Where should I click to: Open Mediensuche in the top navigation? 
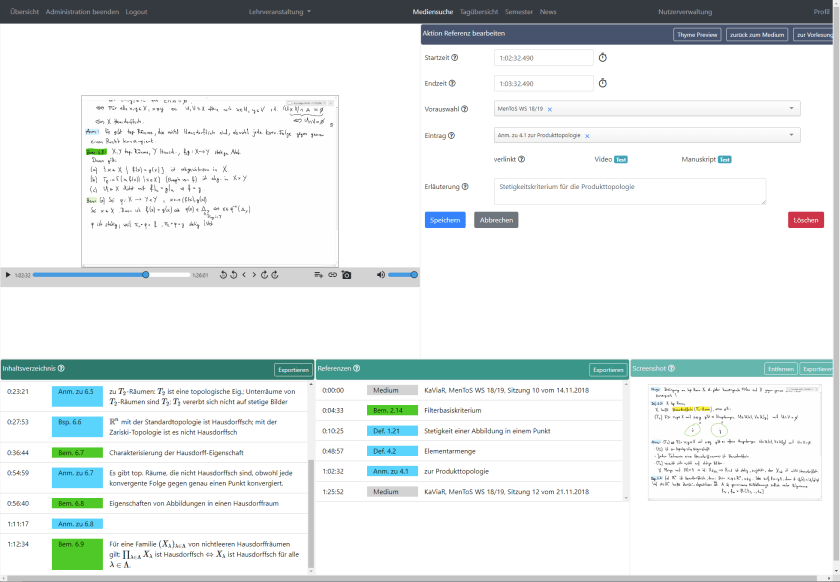coord(432,12)
